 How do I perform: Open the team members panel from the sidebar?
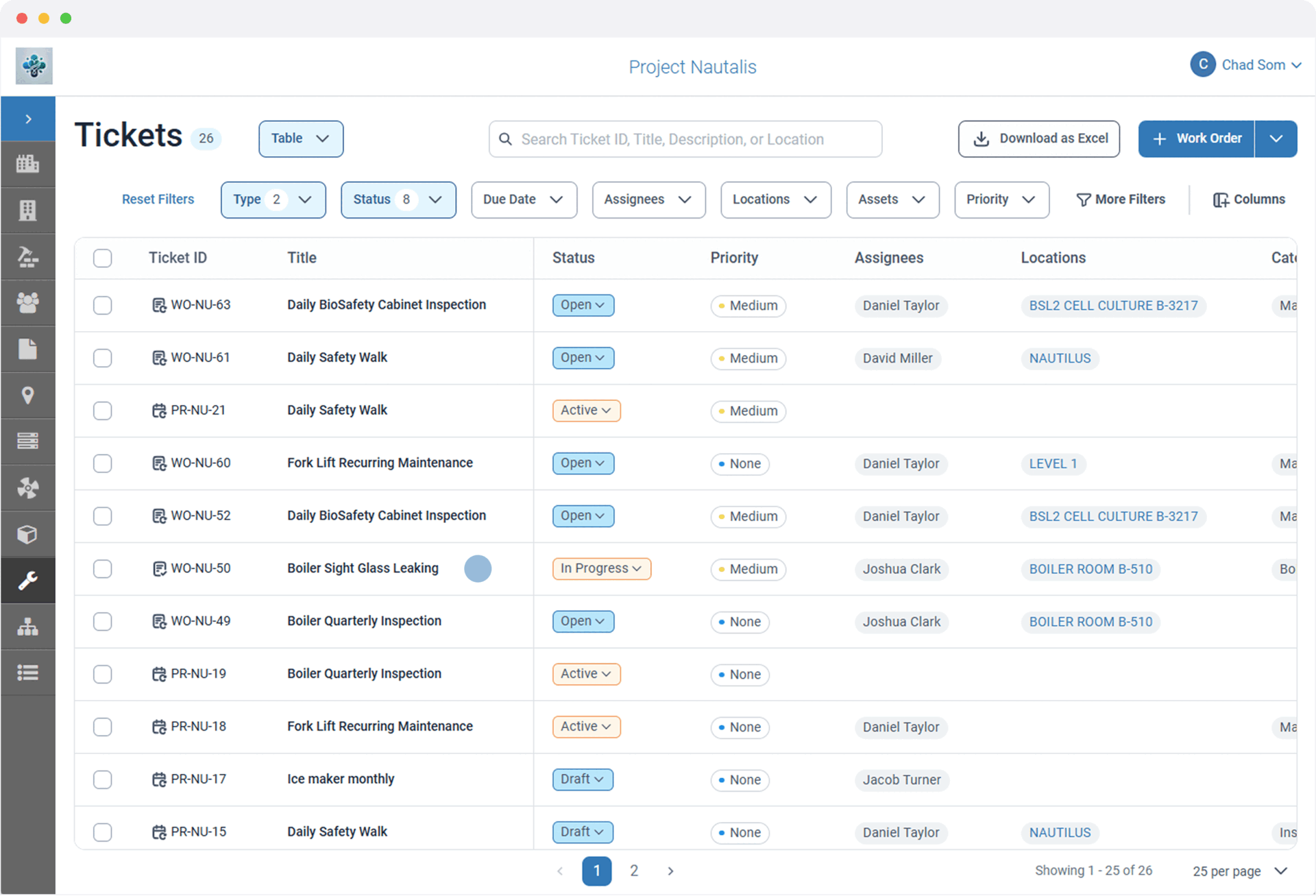pyautogui.click(x=28, y=302)
